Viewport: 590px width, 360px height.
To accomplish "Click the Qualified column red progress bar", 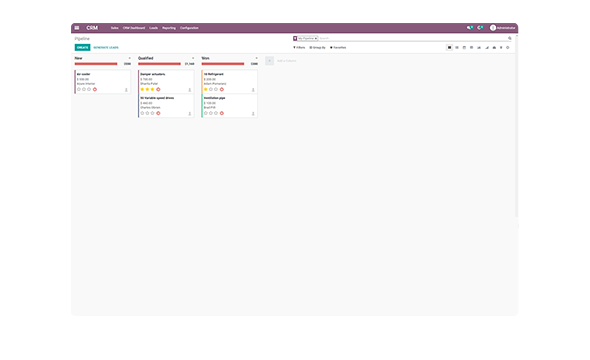I will point(160,64).
